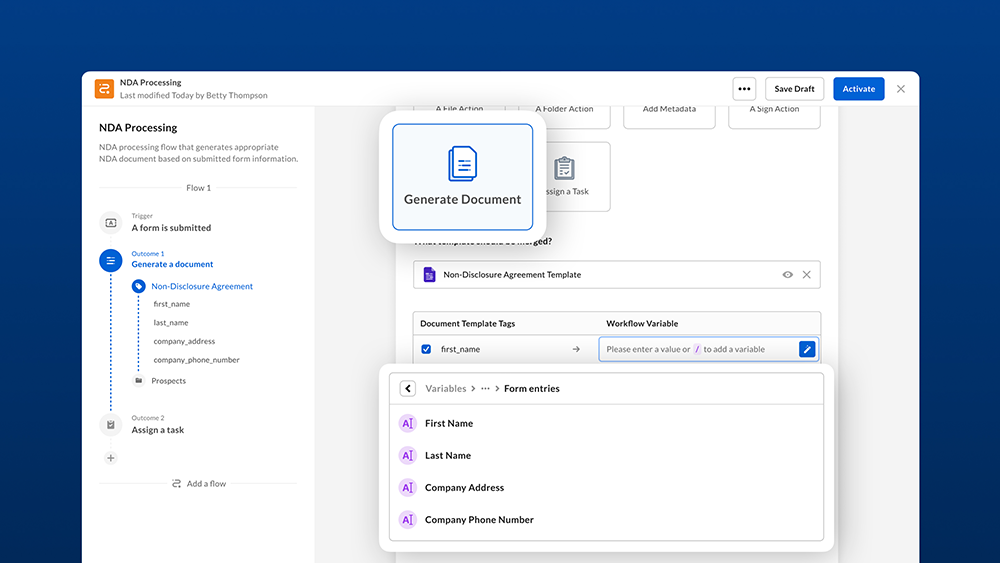Go back using the variable picker back chevron
1000x563 pixels.
coord(408,388)
